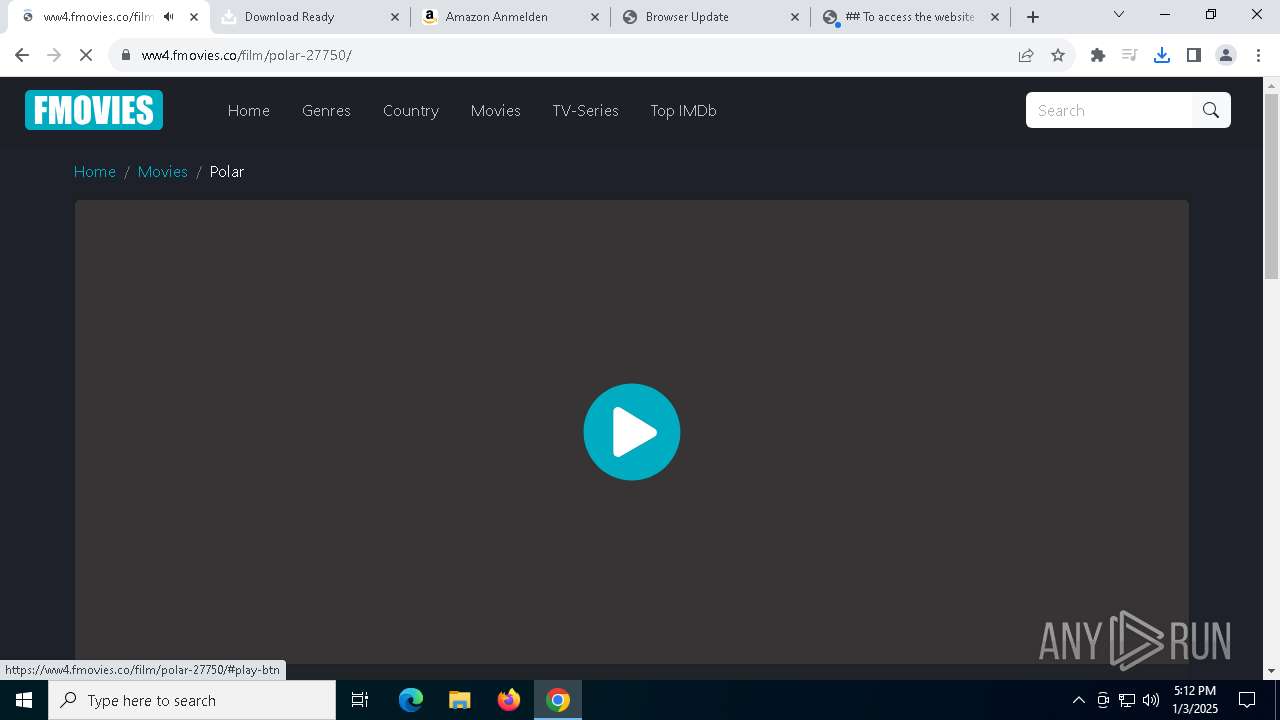
Task: Open the Chrome three-dot menu
Action: click(1258, 55)
